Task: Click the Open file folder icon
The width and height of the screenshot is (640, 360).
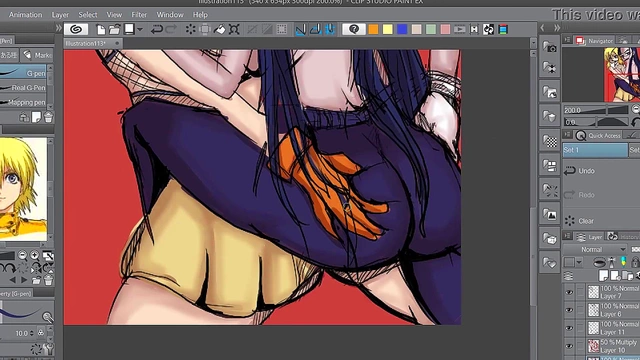Action: [115, 29]
